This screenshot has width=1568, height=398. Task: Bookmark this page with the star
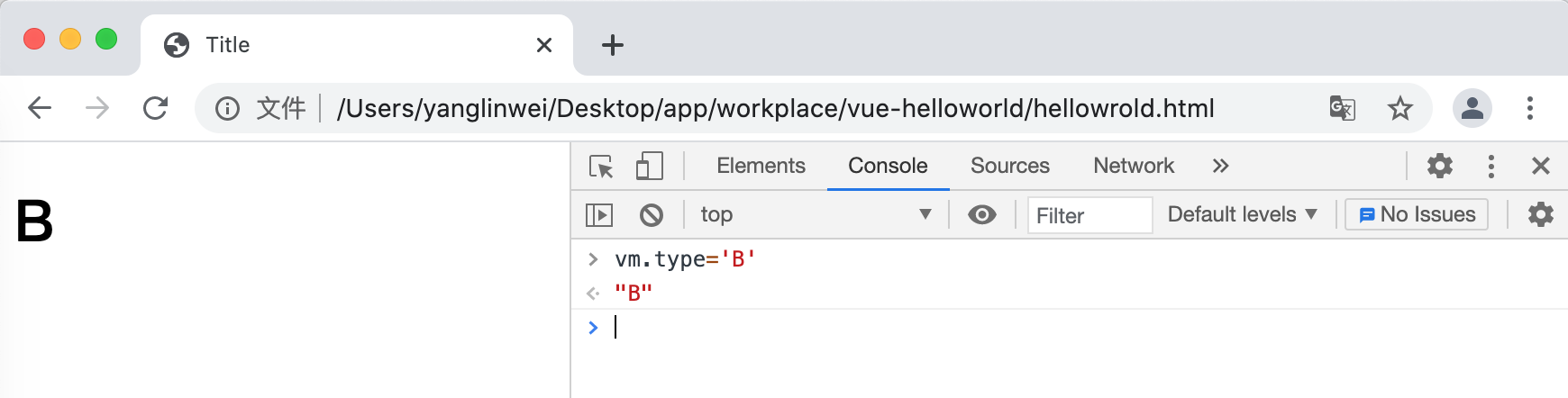point(1399,109)
